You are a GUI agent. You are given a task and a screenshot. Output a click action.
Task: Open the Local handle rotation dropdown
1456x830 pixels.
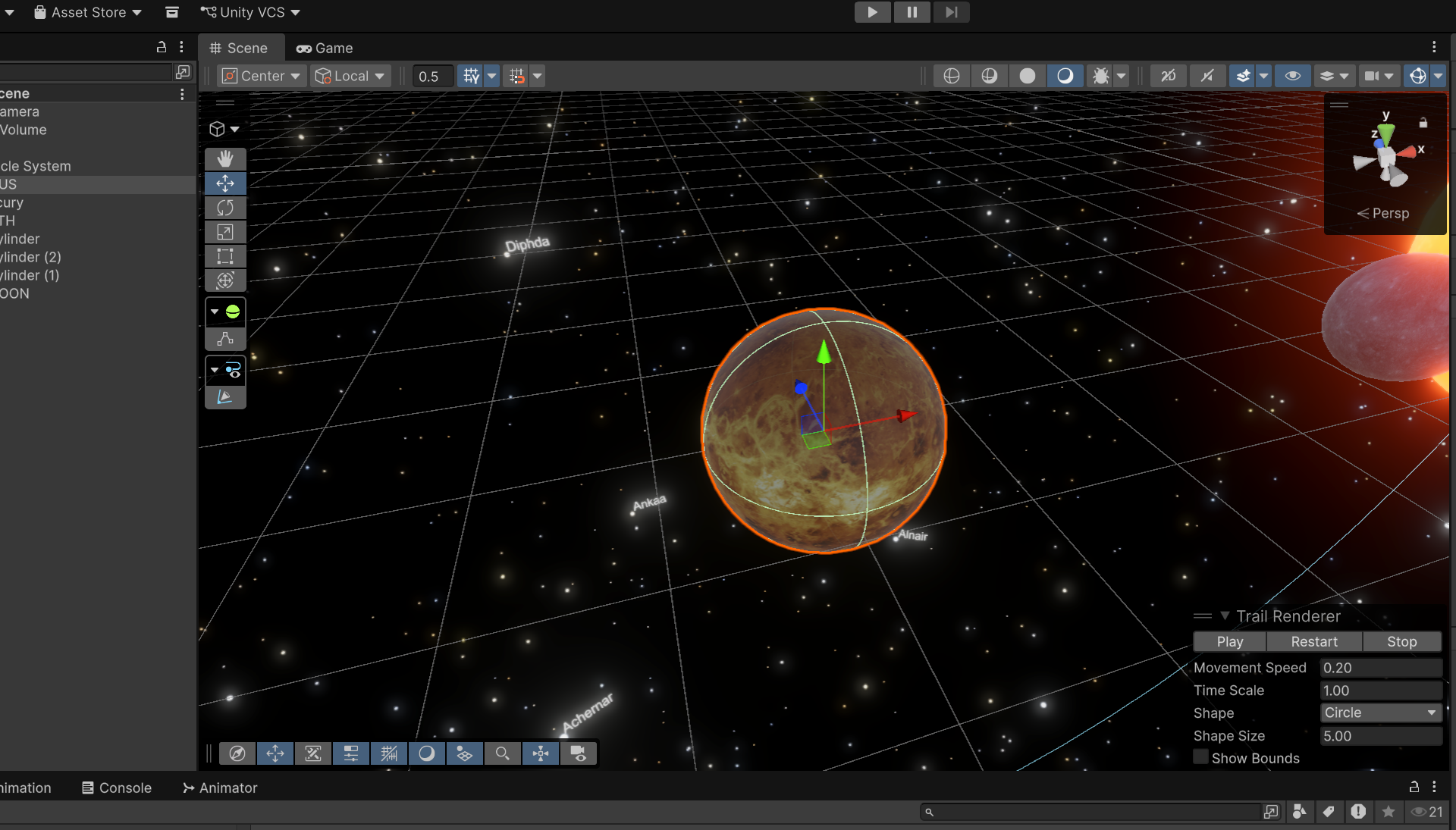350,76
